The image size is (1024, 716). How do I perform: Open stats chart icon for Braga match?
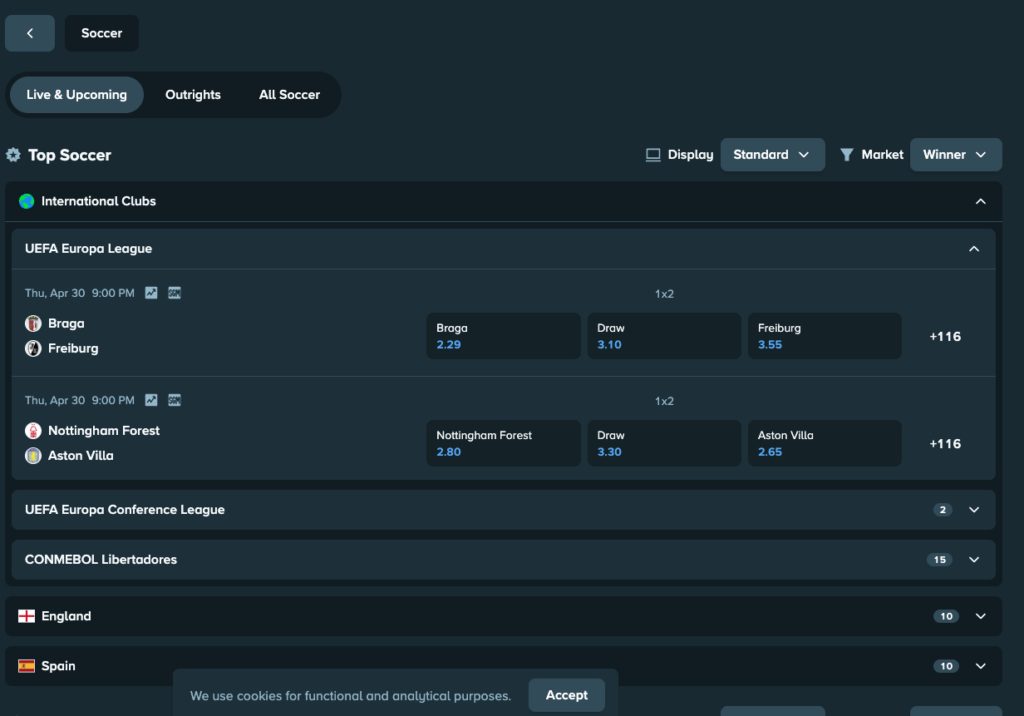151,293
